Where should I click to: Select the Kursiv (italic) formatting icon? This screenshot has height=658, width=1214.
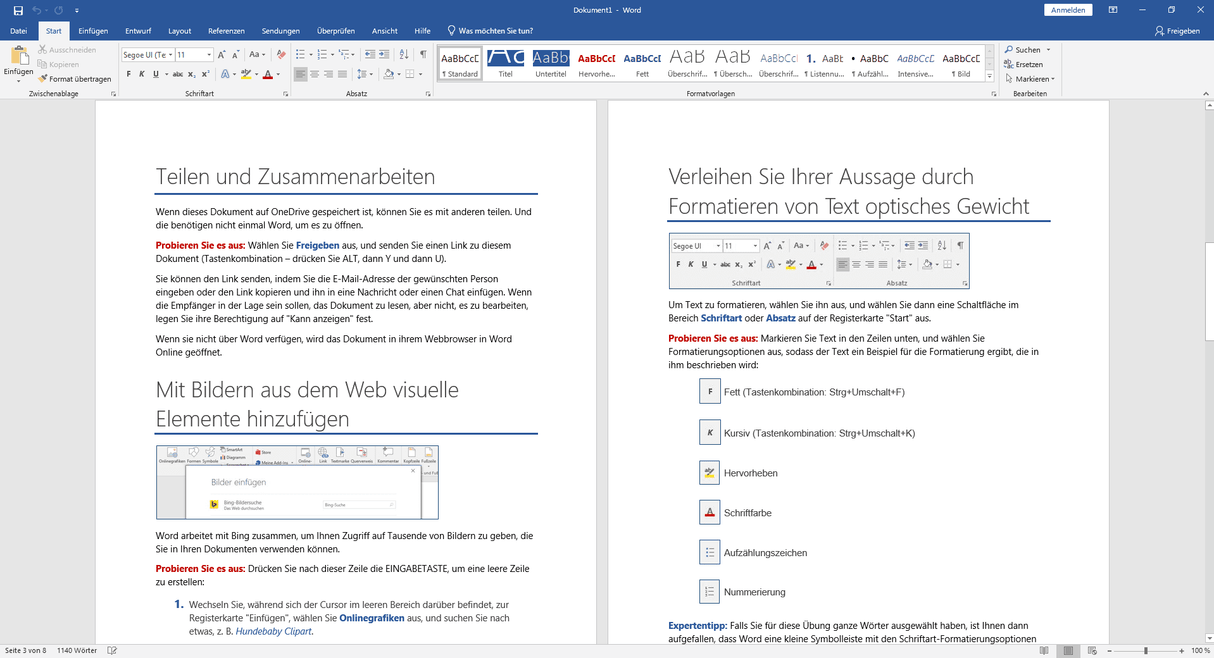[x=141, y=73]
